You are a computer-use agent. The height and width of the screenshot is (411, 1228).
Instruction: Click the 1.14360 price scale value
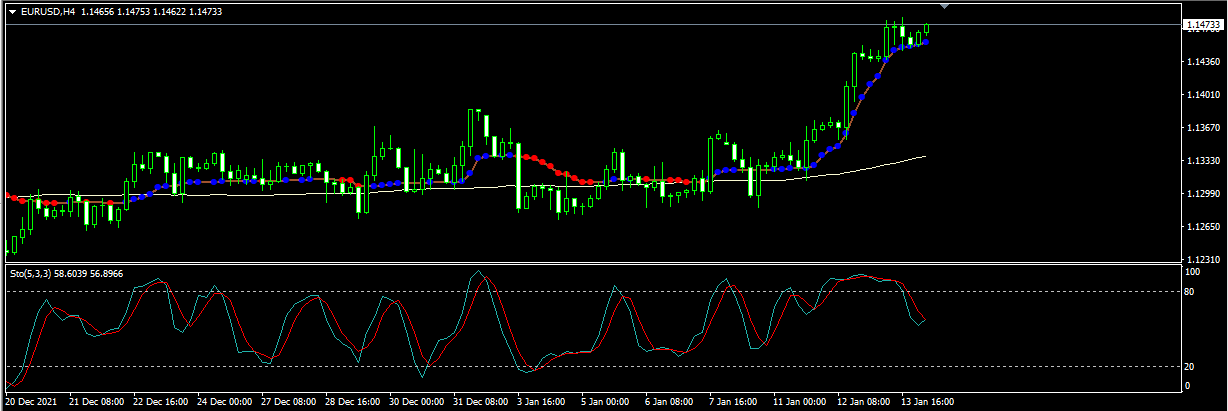[1203, 62]
